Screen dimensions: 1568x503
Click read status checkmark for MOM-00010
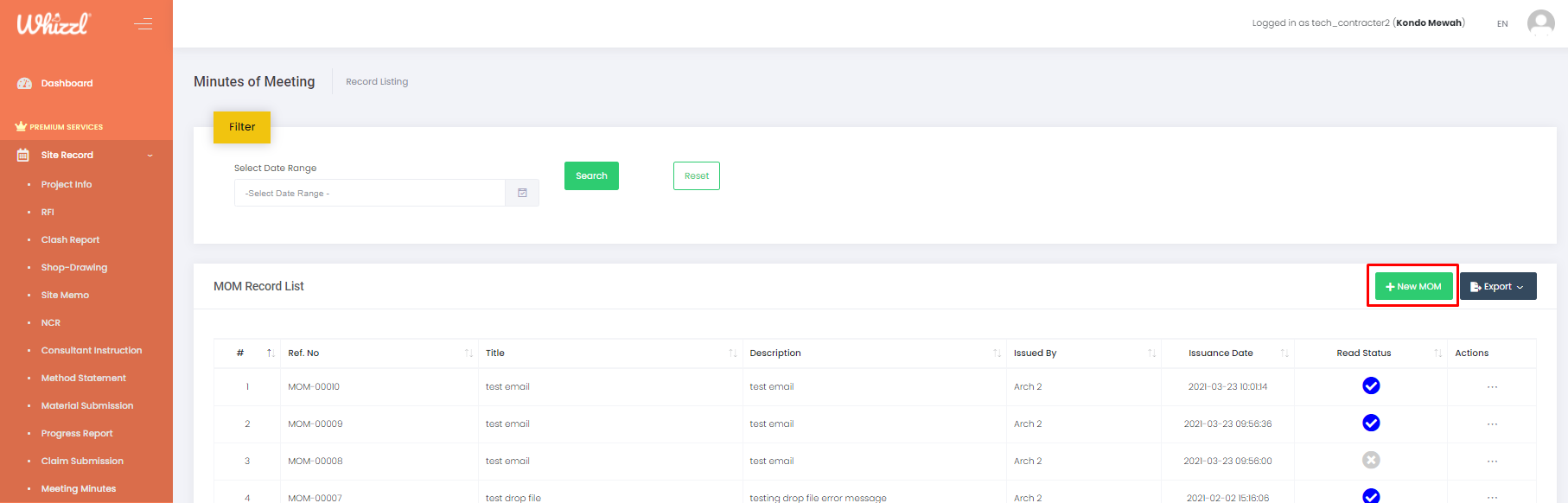(x=1371, y=386)
